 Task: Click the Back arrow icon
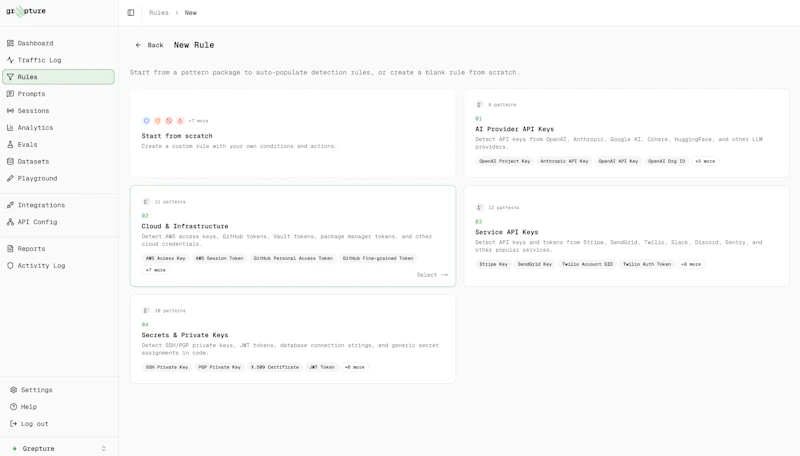point(138,45)
